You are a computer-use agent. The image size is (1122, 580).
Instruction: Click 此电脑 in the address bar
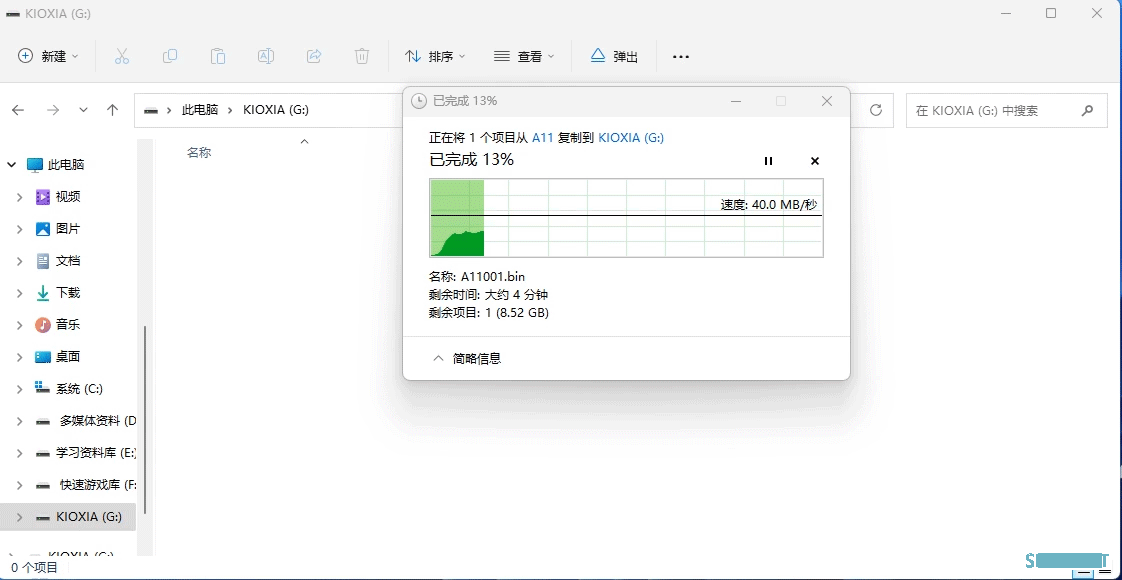pyautogui.click(x=200, y=110)
